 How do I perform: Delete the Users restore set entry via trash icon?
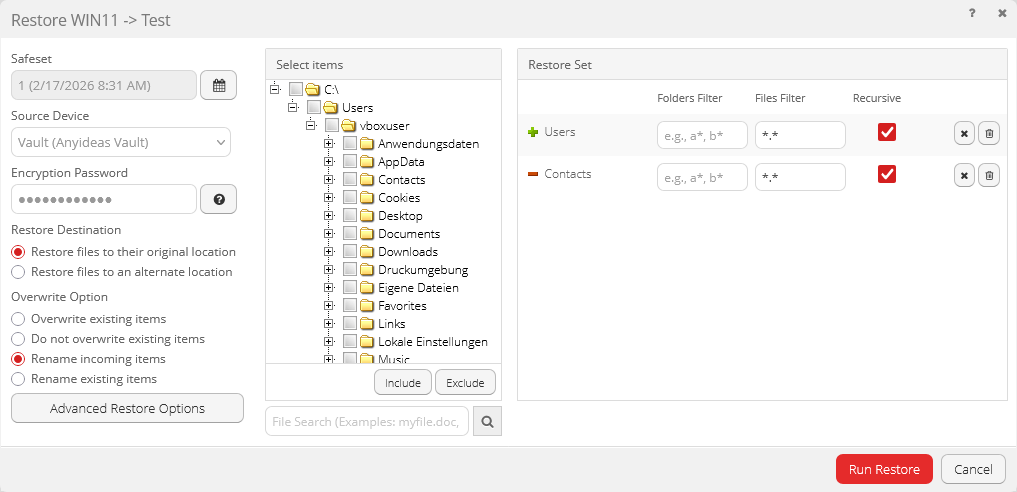point(988,134)
